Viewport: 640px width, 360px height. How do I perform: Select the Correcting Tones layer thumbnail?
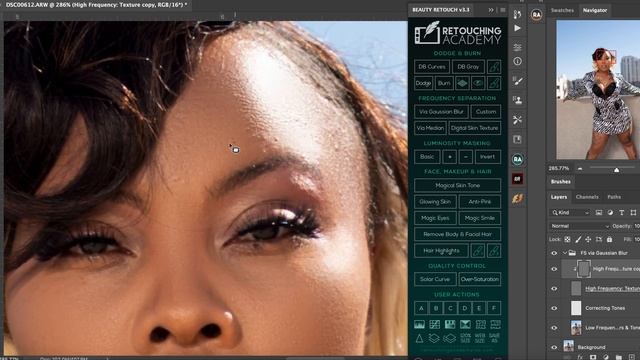point(576,308)
